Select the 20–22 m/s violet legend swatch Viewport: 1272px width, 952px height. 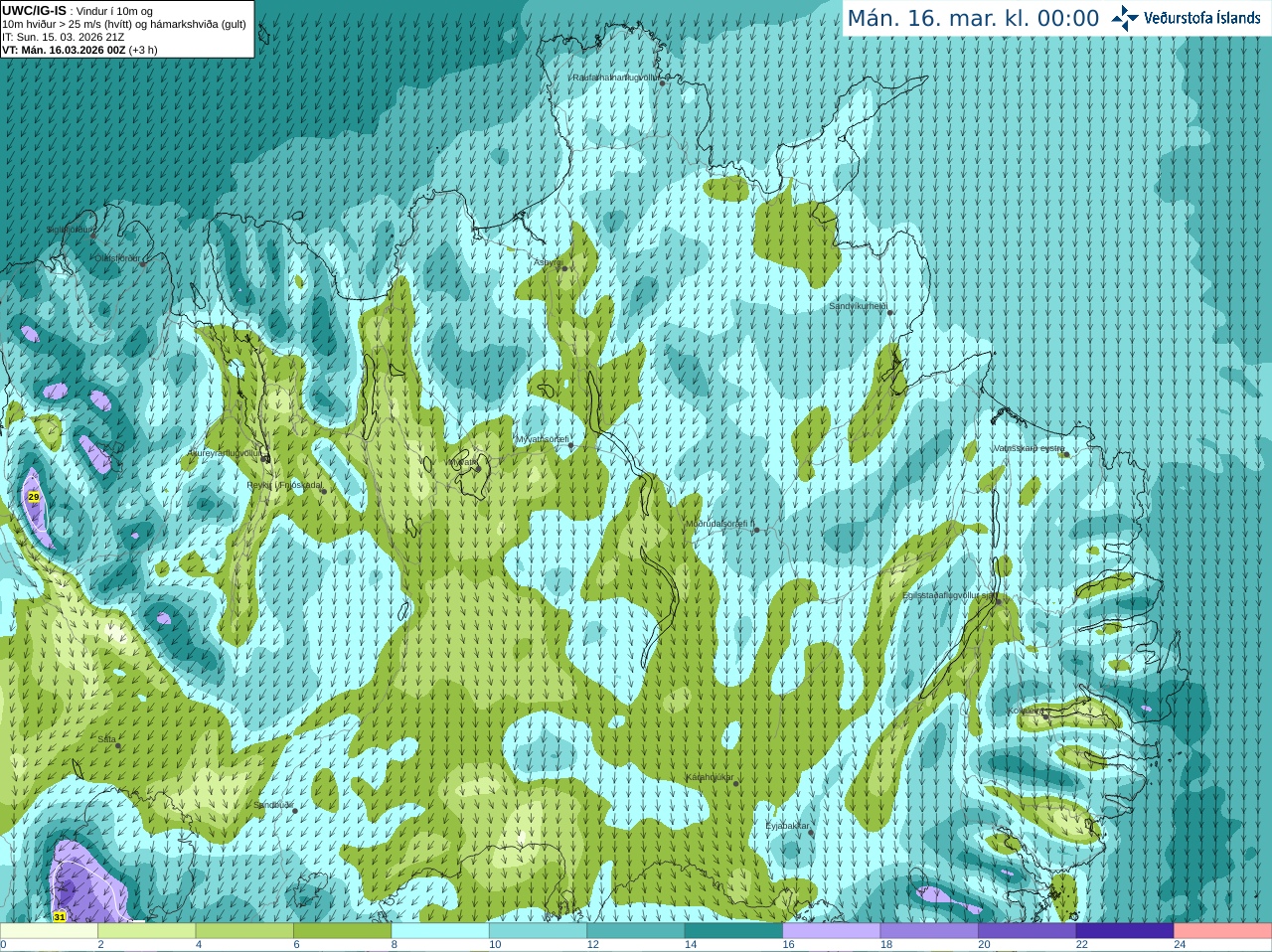coord(1028,931)
